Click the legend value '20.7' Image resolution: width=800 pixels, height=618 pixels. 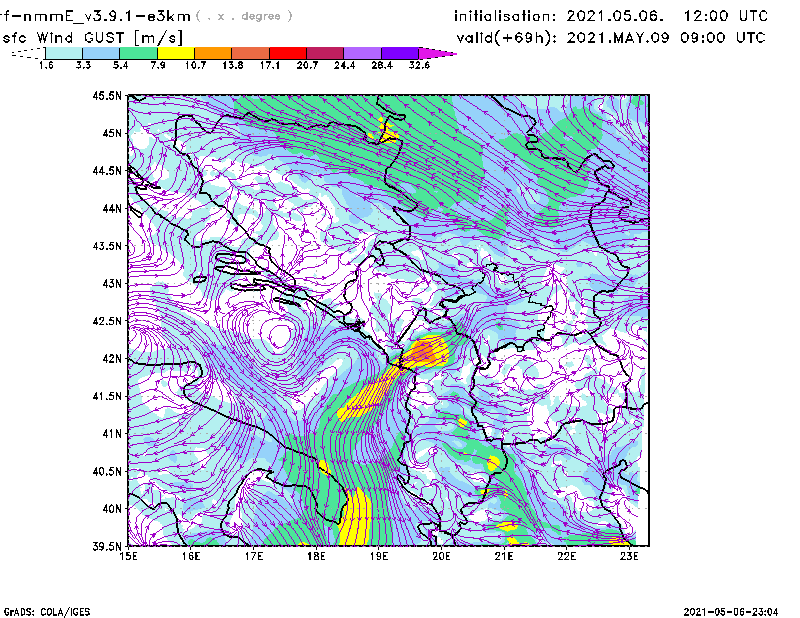[307, 65]
